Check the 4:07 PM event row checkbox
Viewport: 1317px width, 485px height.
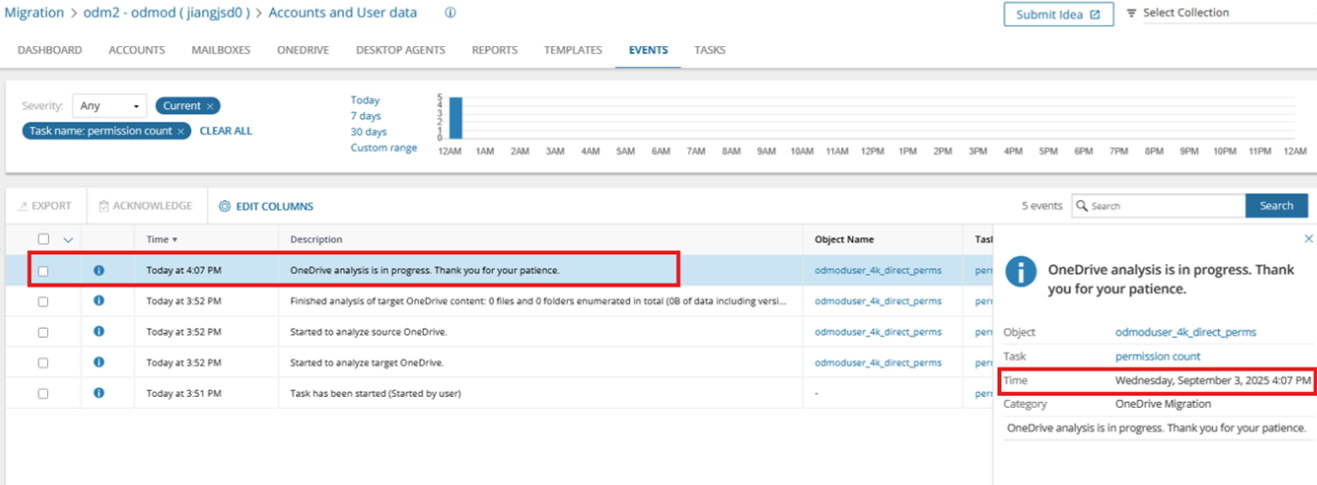[x=43, y=270]
